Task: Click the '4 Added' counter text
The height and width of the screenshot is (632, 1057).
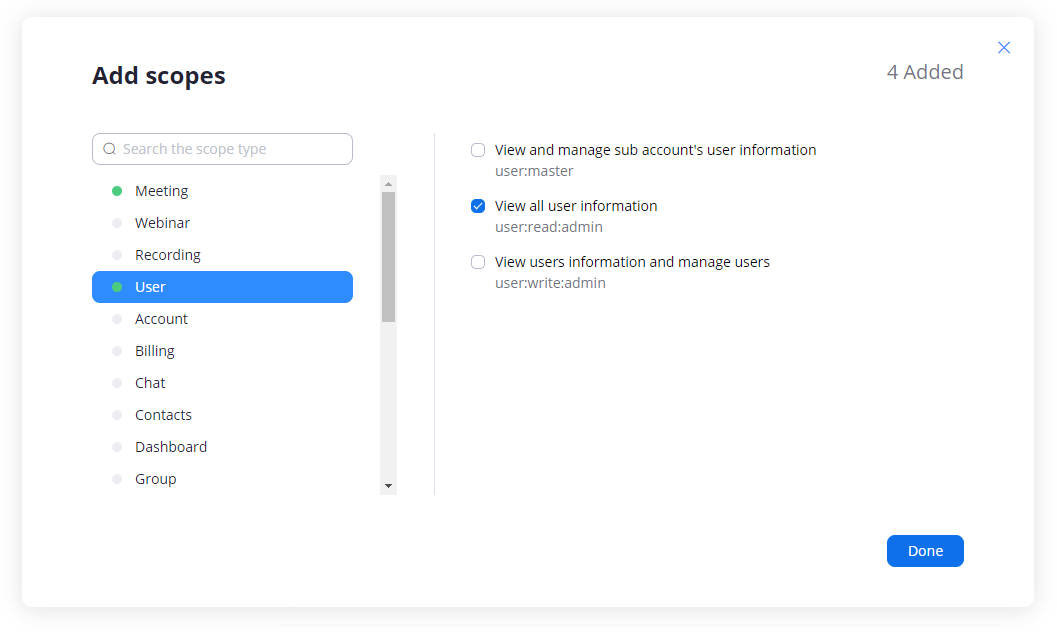Action: pyautogui.click(x=925, y=72)
